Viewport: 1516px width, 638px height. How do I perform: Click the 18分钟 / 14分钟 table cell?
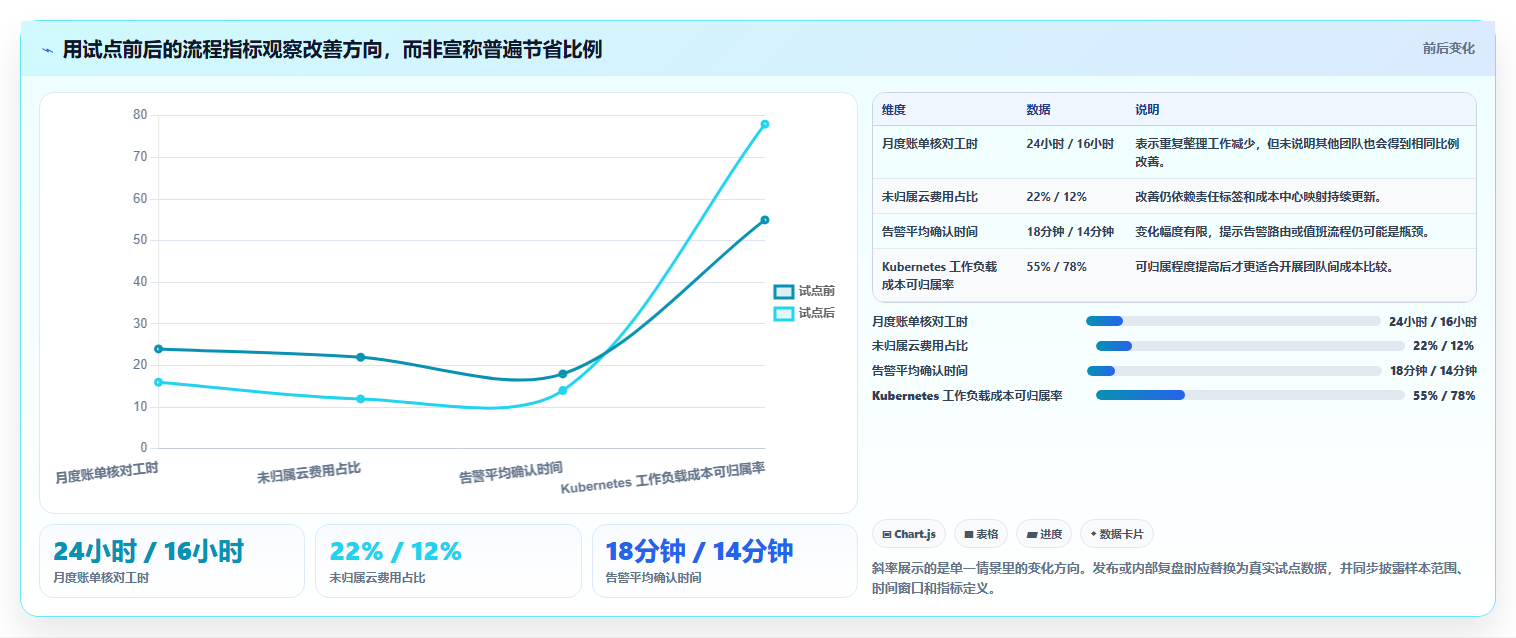pyautogui.click(x=1070, y=232)
